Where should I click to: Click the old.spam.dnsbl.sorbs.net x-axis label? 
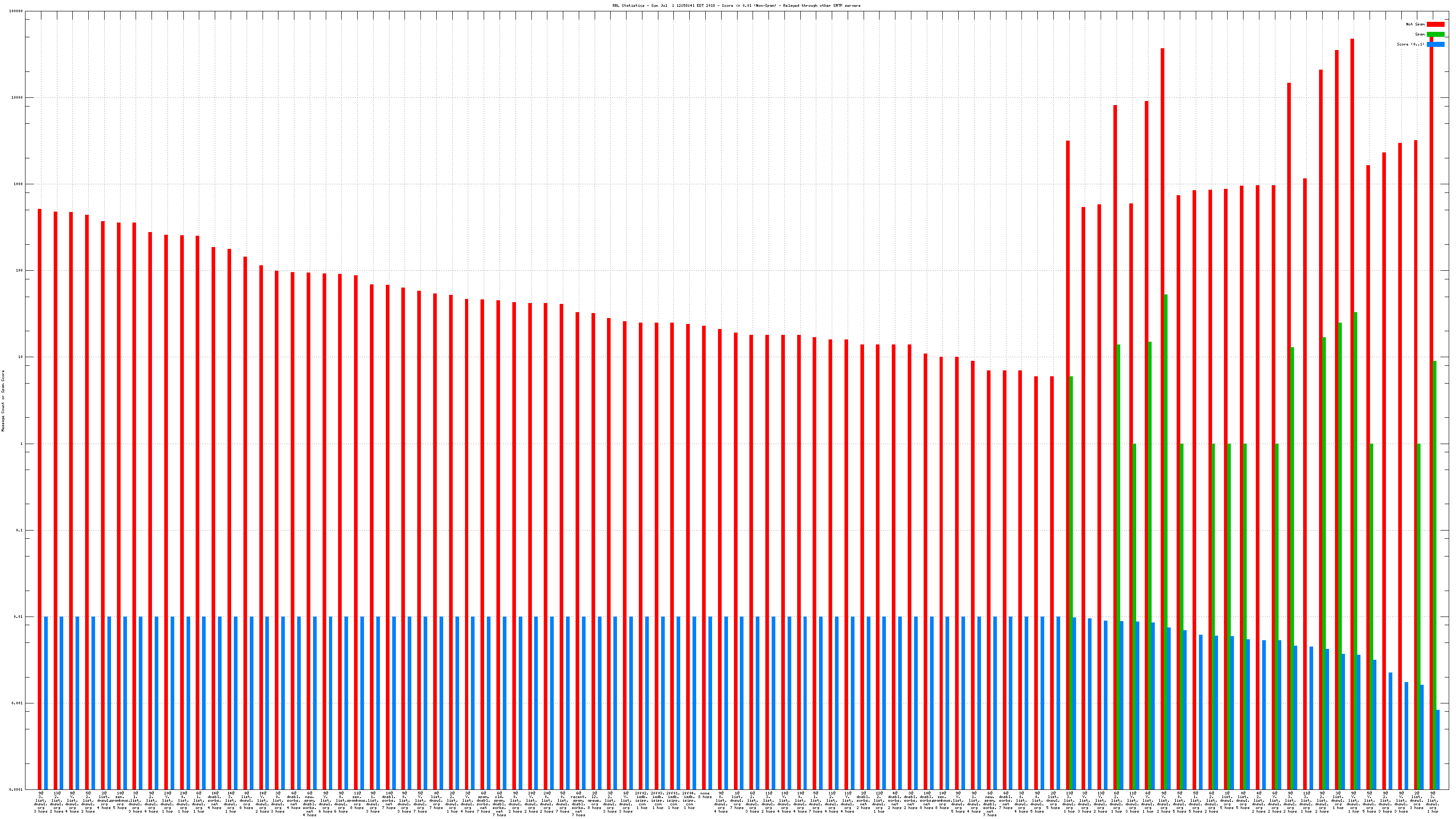click(500, 803)
